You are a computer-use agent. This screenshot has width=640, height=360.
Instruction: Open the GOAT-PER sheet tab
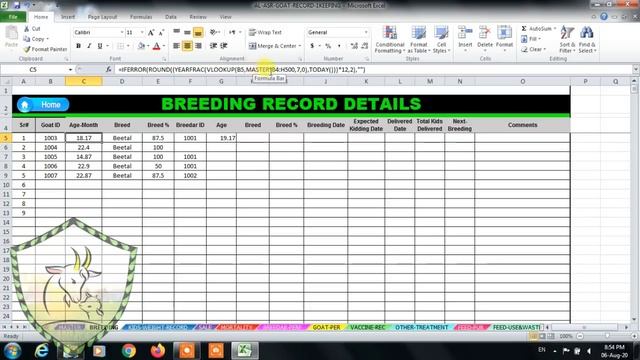[326, 327]
